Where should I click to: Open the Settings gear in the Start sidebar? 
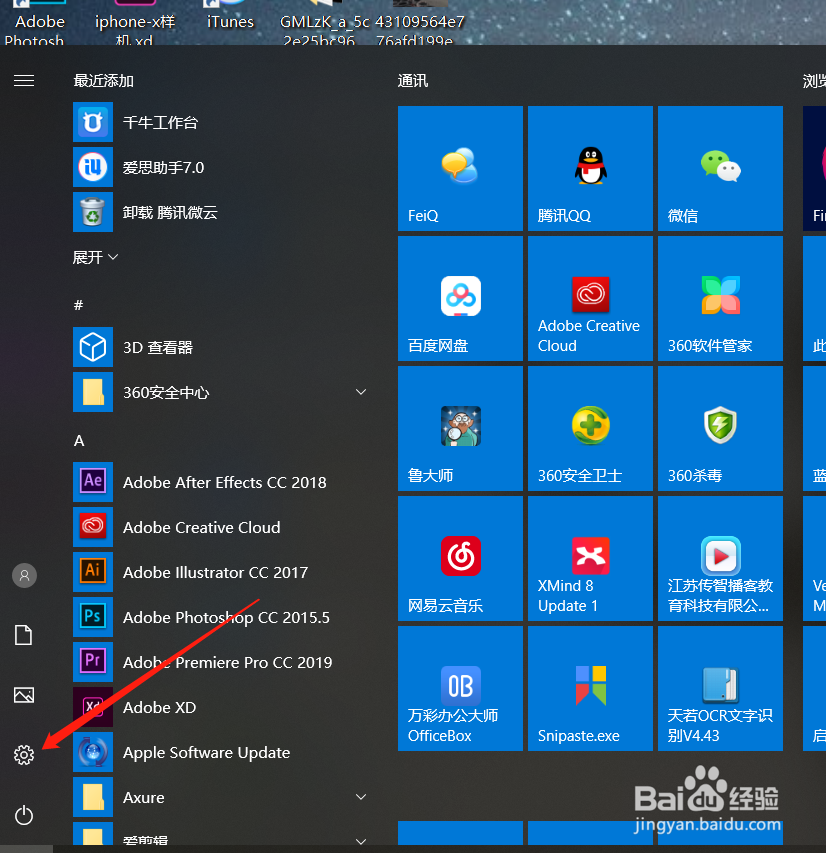(24, 755)
